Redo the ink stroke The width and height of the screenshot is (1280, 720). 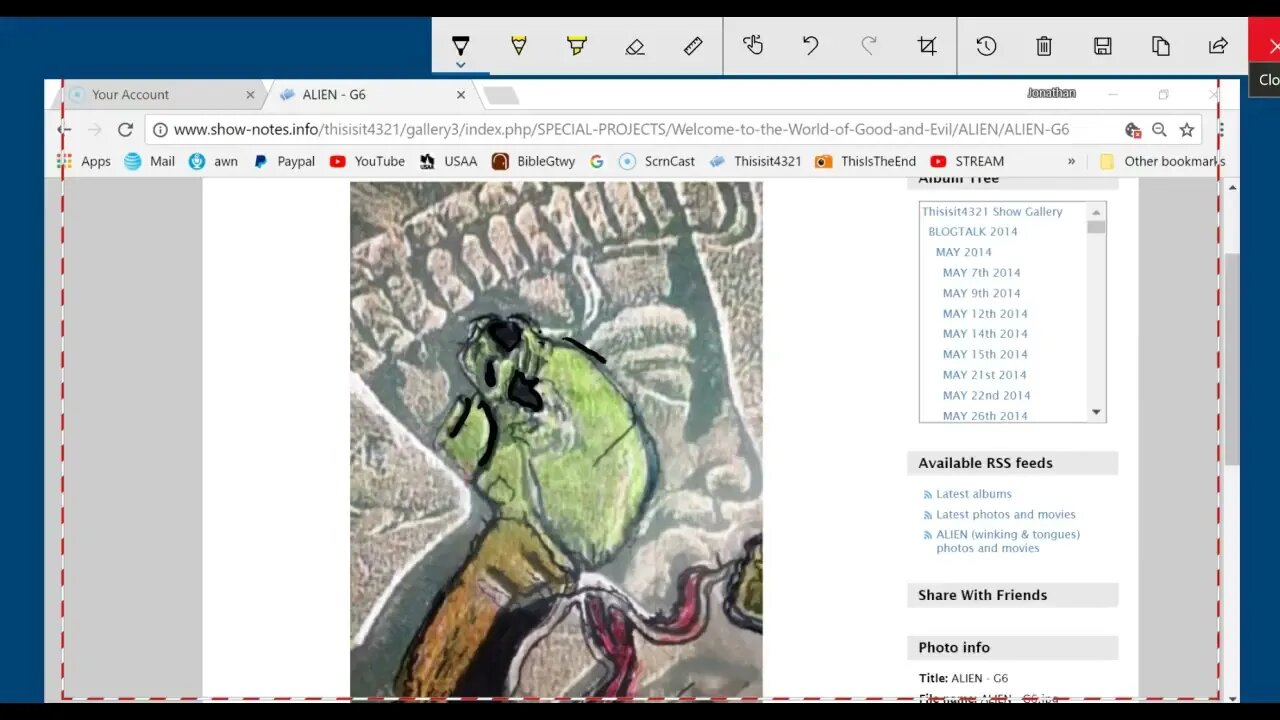point(869,45)
